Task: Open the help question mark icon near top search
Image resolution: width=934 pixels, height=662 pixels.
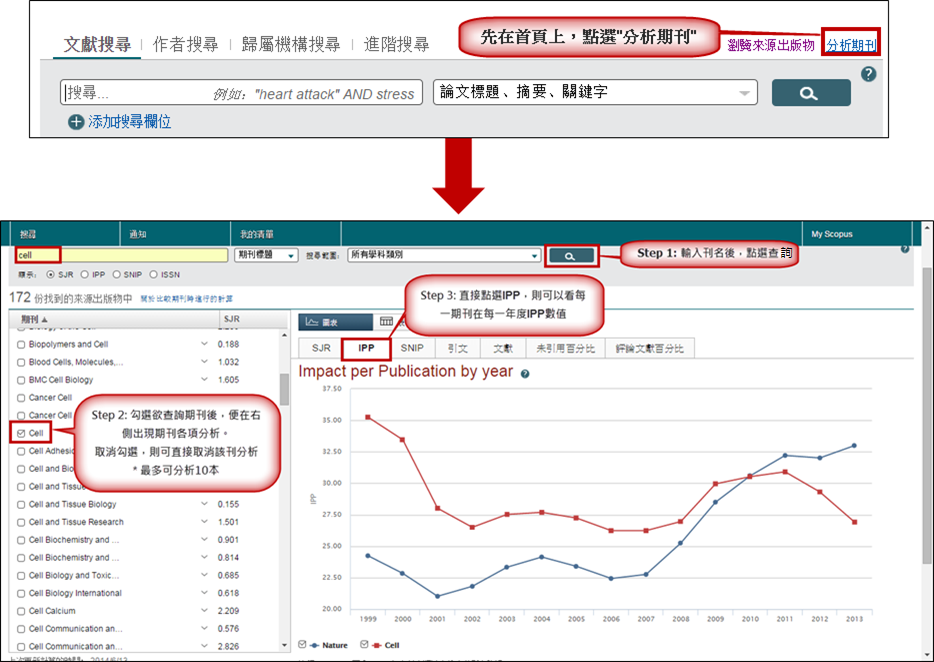Action: [x=868, y=74]
